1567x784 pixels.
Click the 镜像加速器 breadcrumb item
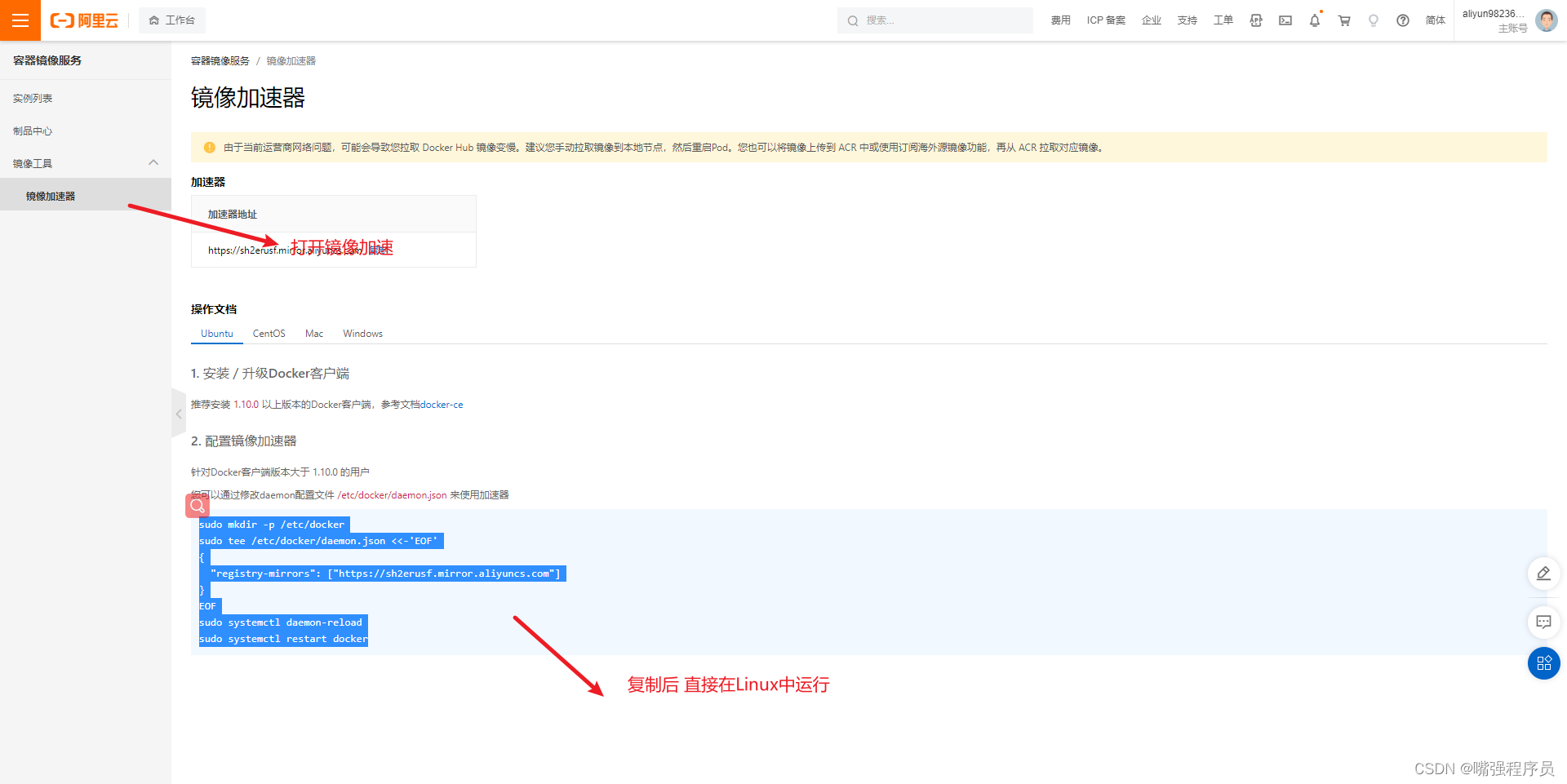click(291, 61)
